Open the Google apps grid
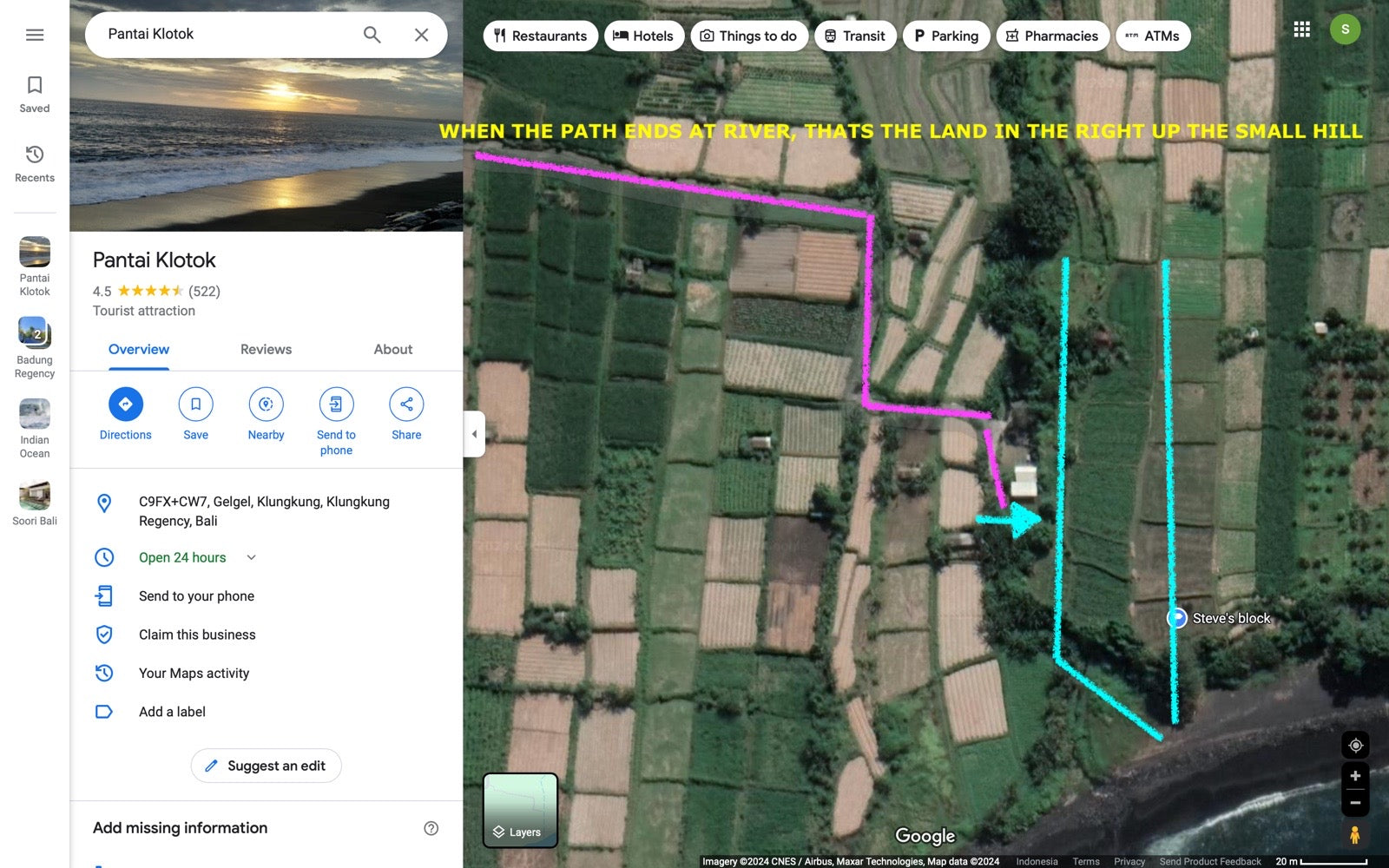The image size is (1389, 868). click(1301, 30)
